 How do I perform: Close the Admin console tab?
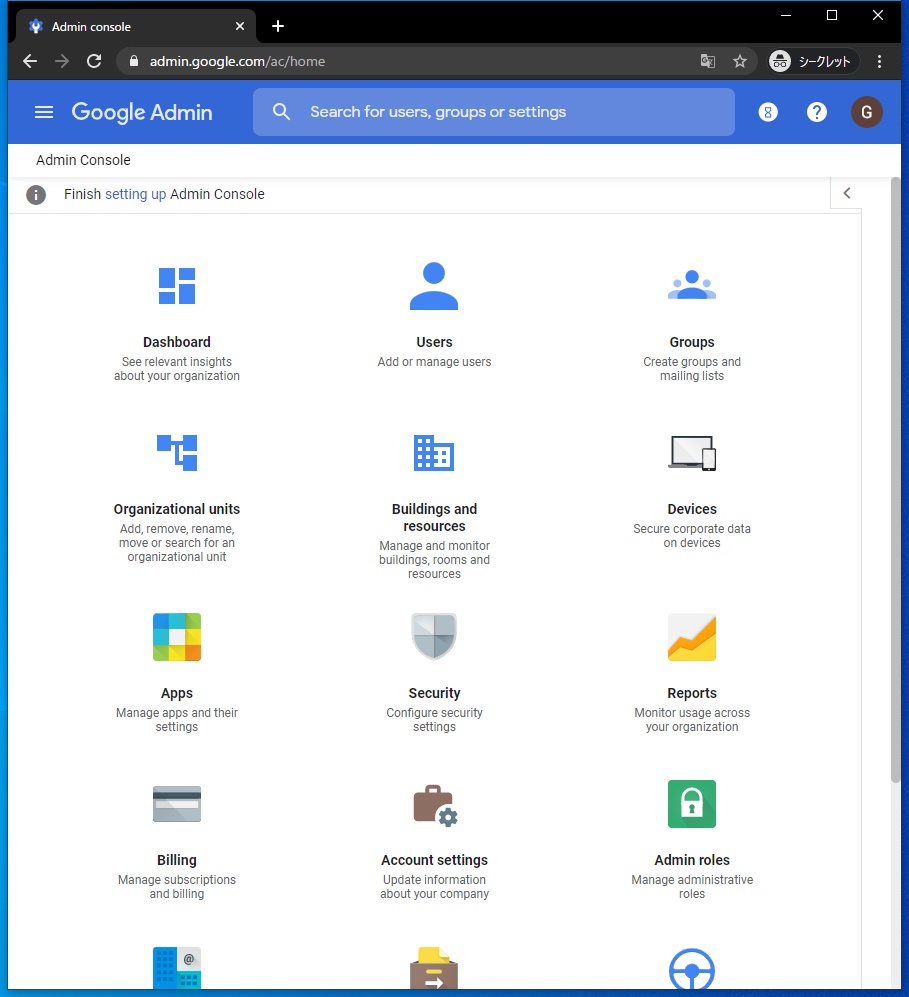240,26
